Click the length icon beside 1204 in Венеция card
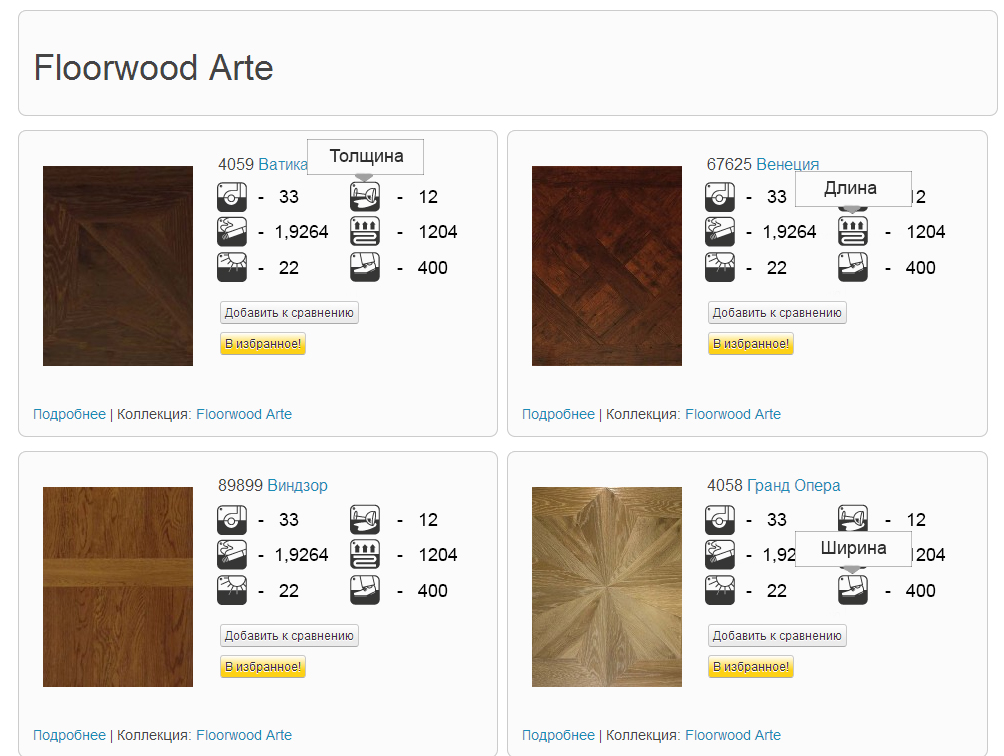The image size is (1004, 756). pyautogui.click(x=853, y=232)
